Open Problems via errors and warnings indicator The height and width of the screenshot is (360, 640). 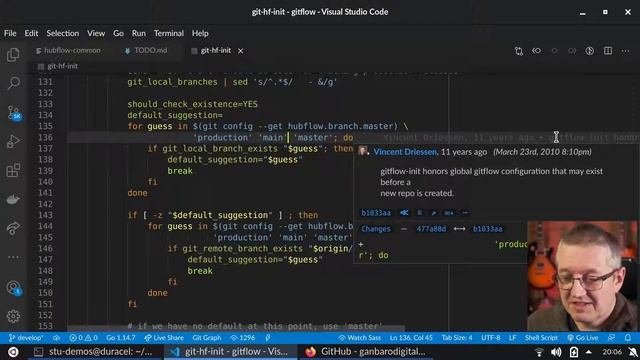[83, 338]
